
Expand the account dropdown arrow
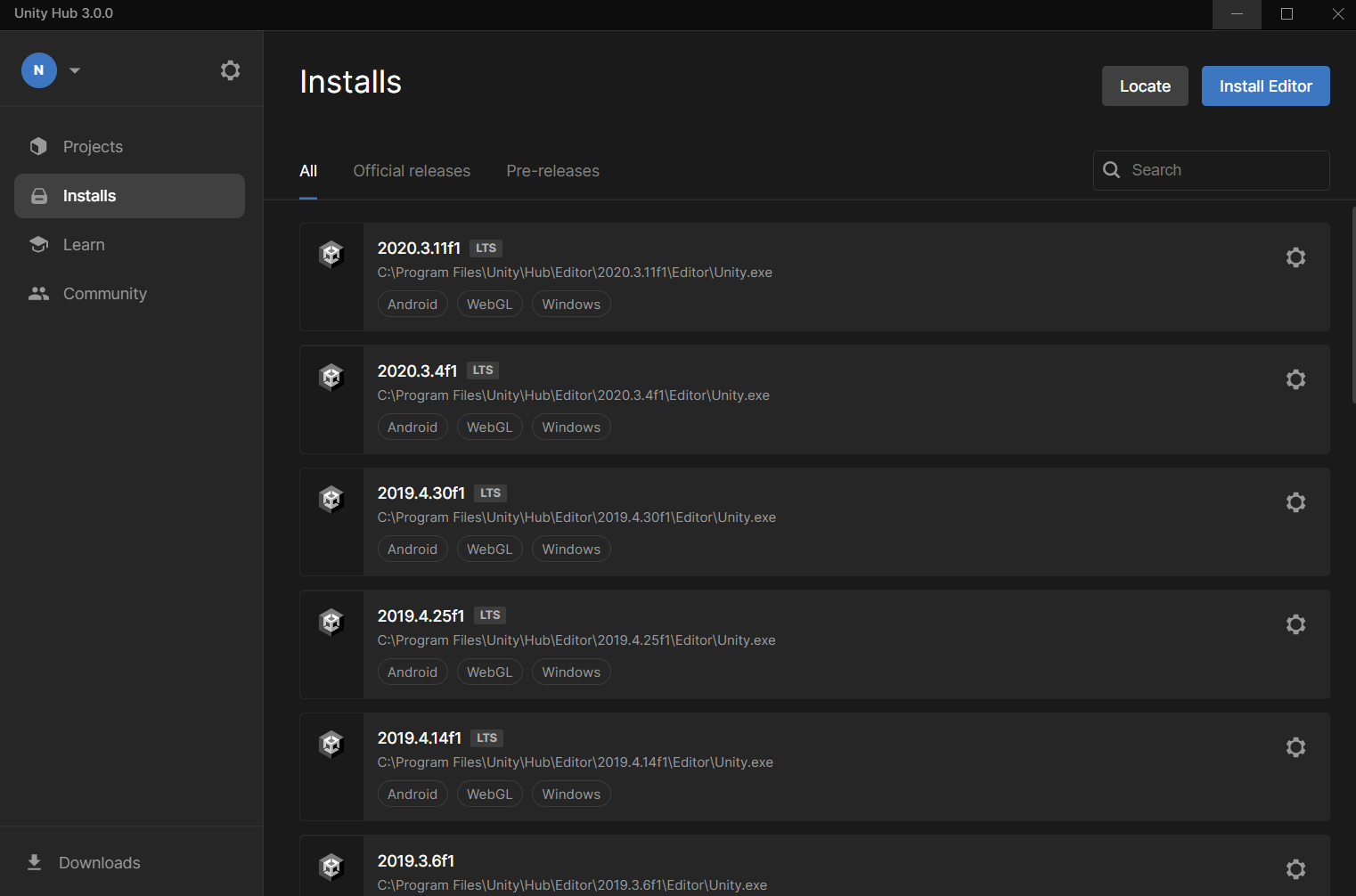pyautogui.click(x=75, y=70)
